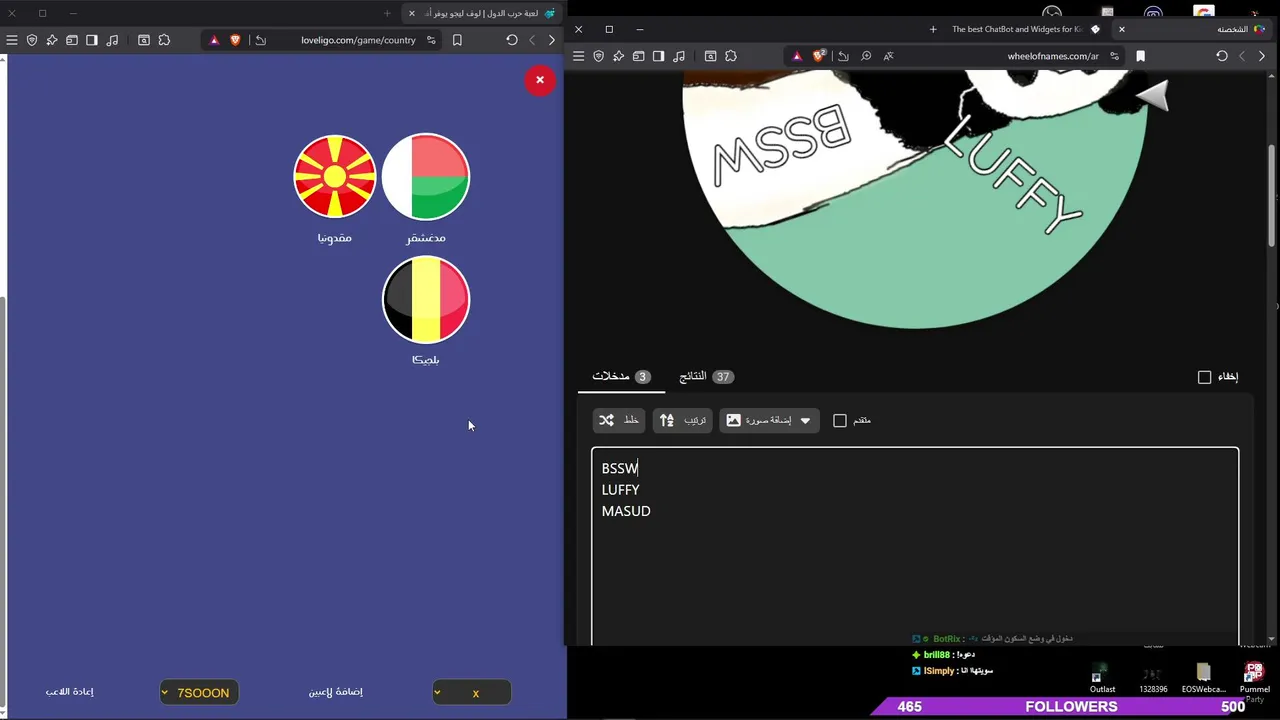The width and height of the screenshot is (1280, 720).
Task: Select the Madagascar flag
Action: tap(426, 177)
